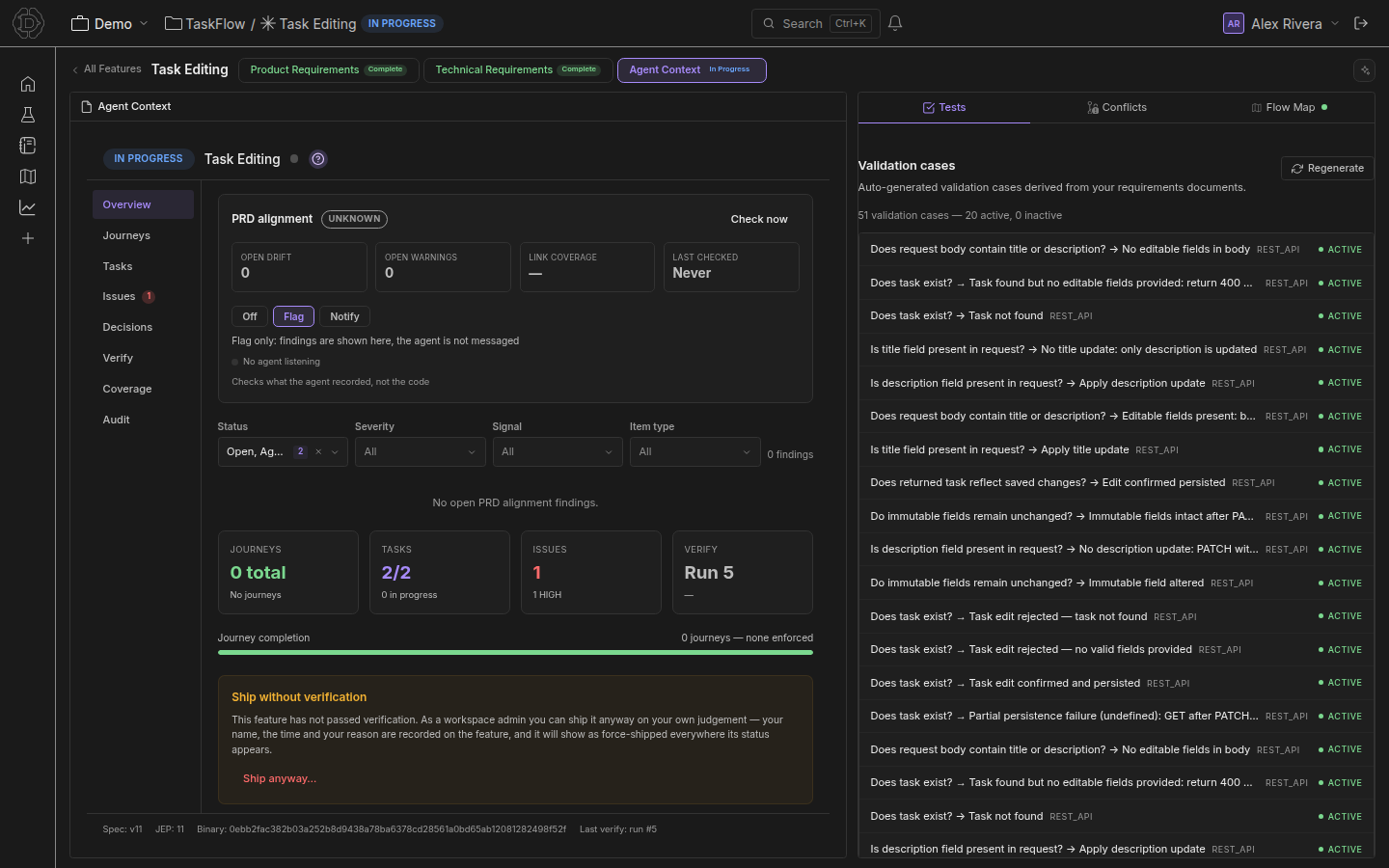Open the Issues section
This screenshot has height=868, width=1389.
[143, 296]
